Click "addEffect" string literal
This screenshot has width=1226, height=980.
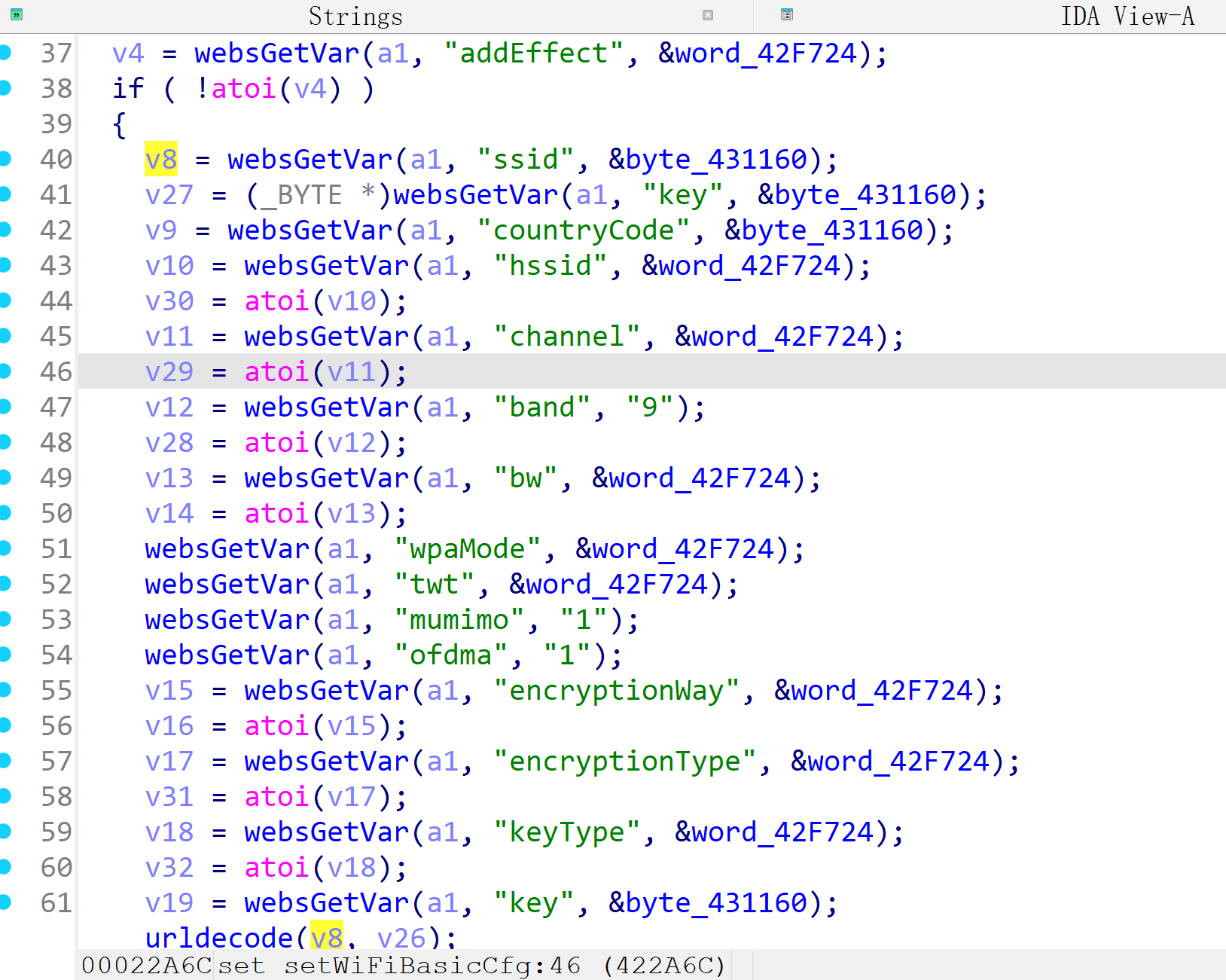pyautogui.click(x=534, y=53)
